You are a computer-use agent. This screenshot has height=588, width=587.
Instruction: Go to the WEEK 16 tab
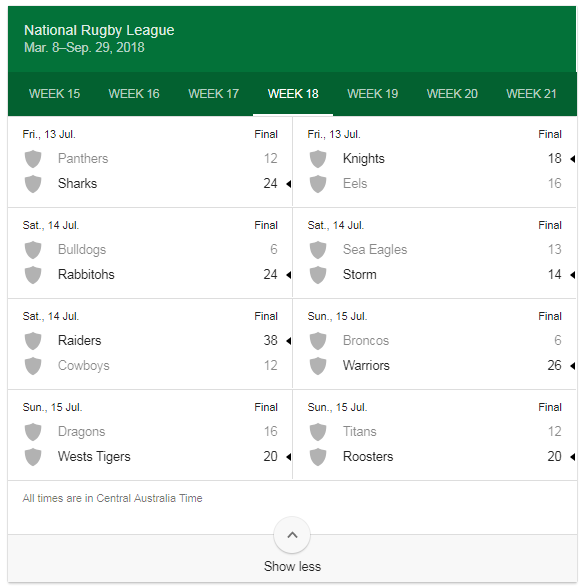point(134,94)
